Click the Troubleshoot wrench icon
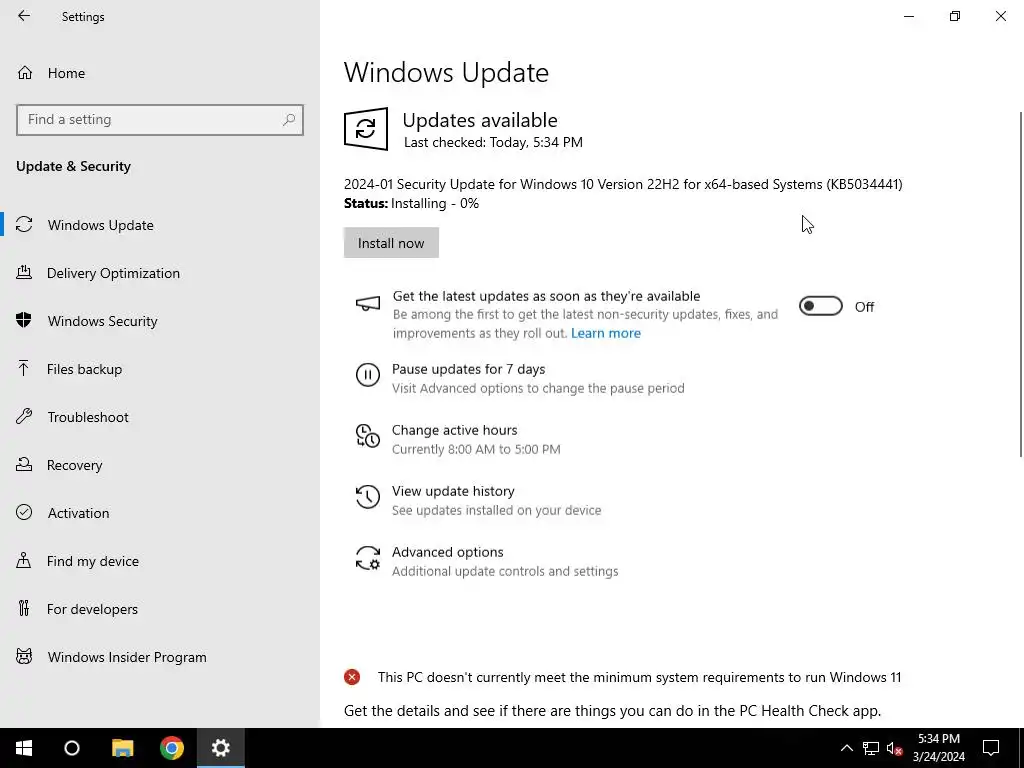Viewport: 1024px width, 768px height. (24, 416)
